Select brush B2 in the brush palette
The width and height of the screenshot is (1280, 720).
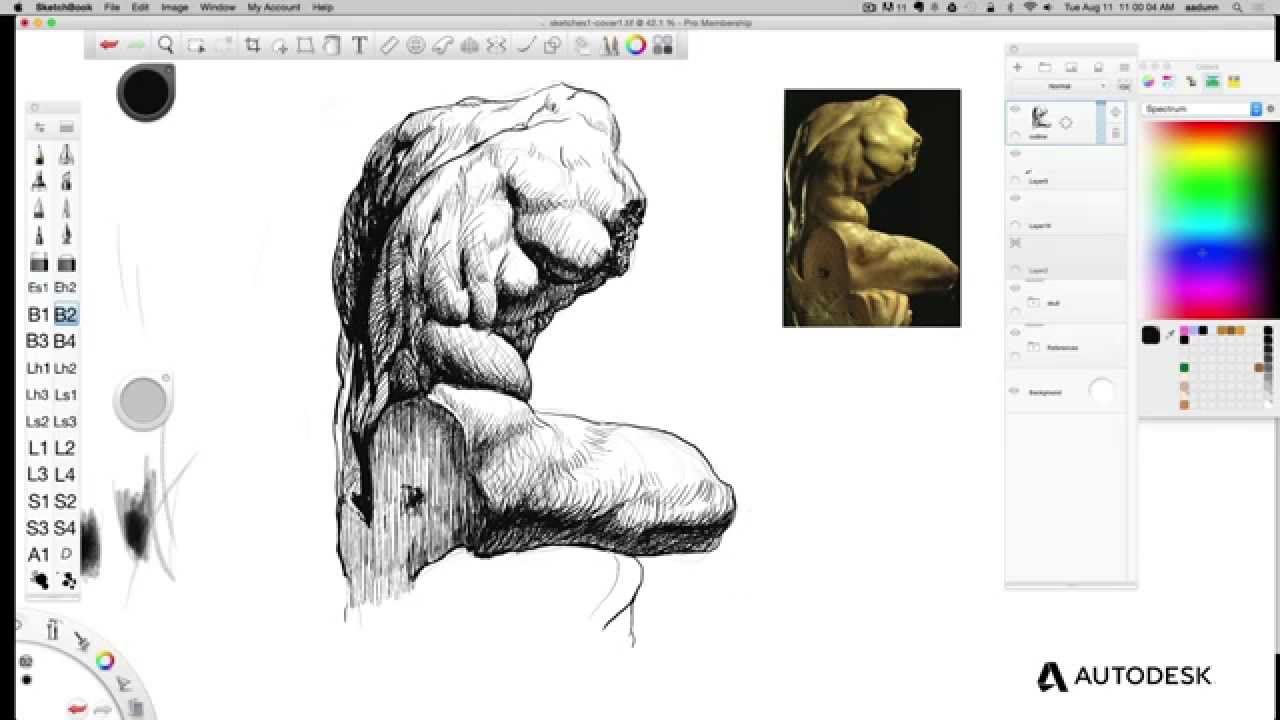tap(66, 313)
